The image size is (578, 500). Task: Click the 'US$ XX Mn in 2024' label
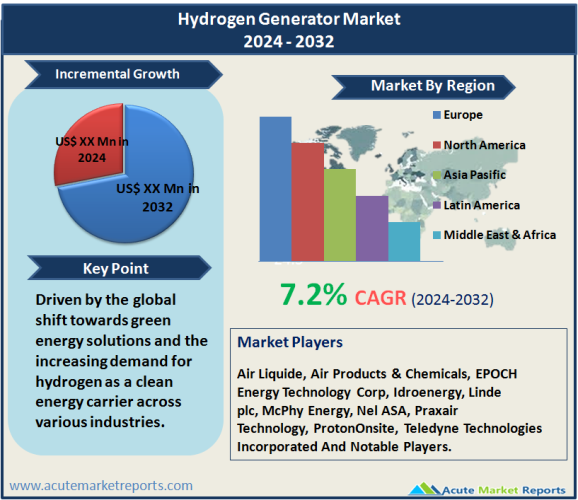(x=92, y=150)
